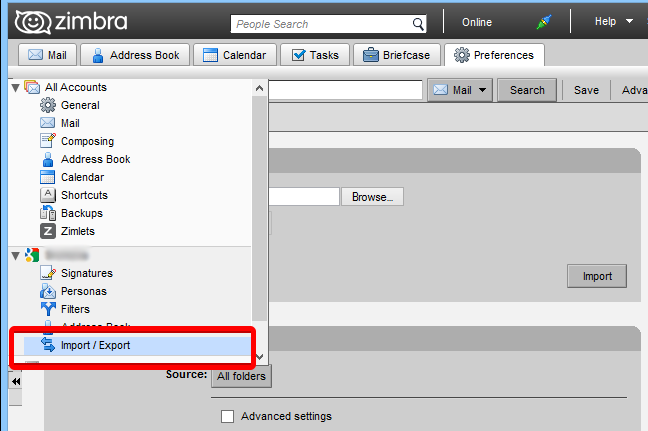Image resolution: width=648 pixels, height=431 pixels.
Task: Select the 'Personas' tree row text
Action: (x=84, y=291)
